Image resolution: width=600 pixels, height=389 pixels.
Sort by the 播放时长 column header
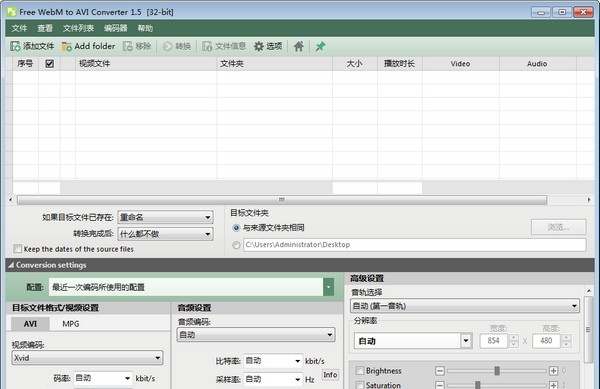[x=399, y=63]
